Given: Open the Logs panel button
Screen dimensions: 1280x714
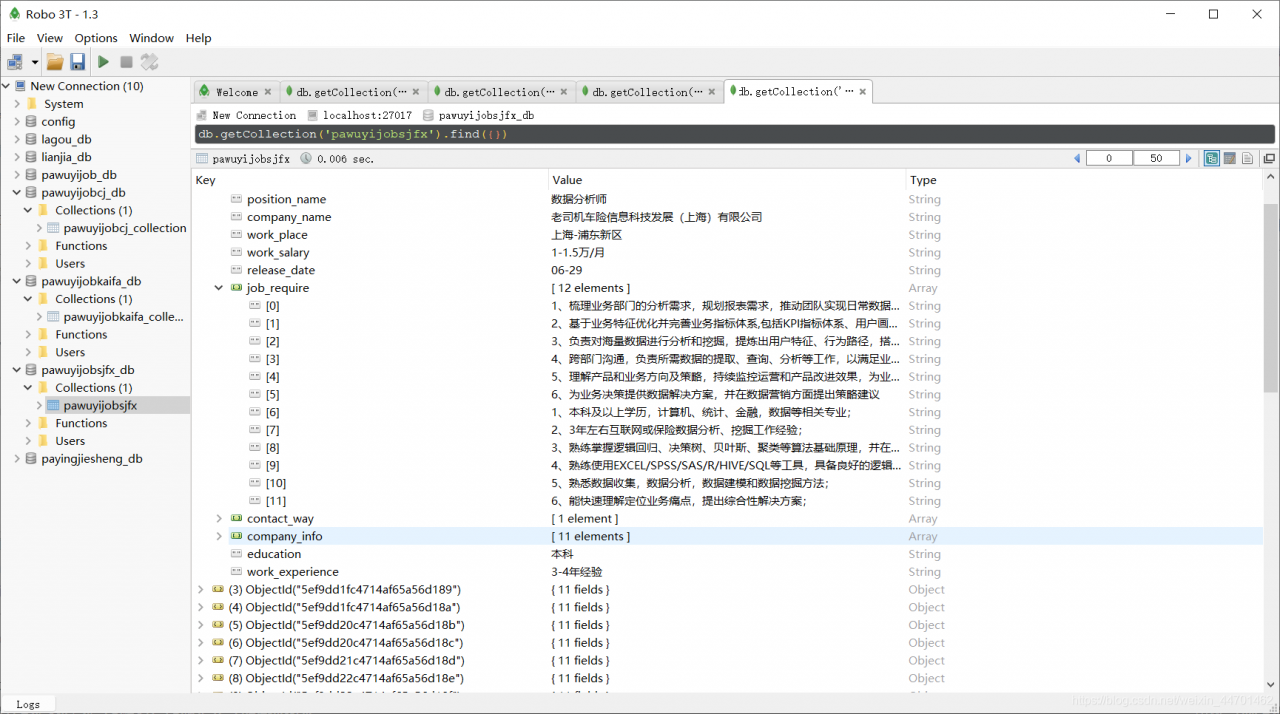Looking at the screenshot, I should coord(28,704).
